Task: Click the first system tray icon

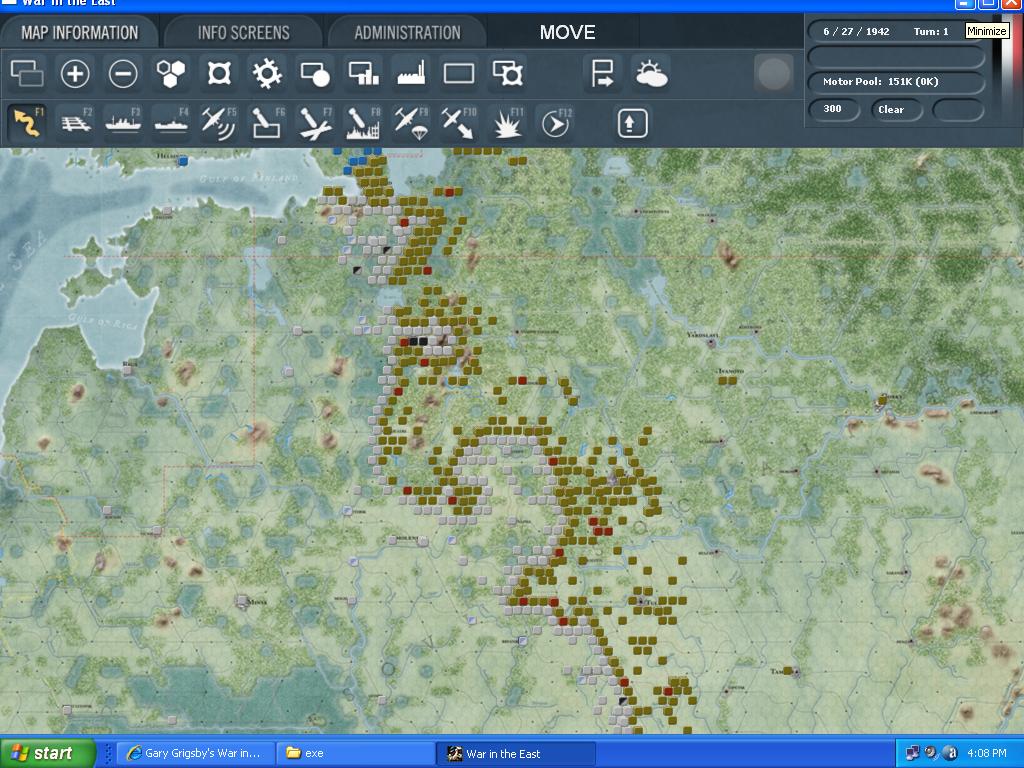Action: (x=912, y=753)
